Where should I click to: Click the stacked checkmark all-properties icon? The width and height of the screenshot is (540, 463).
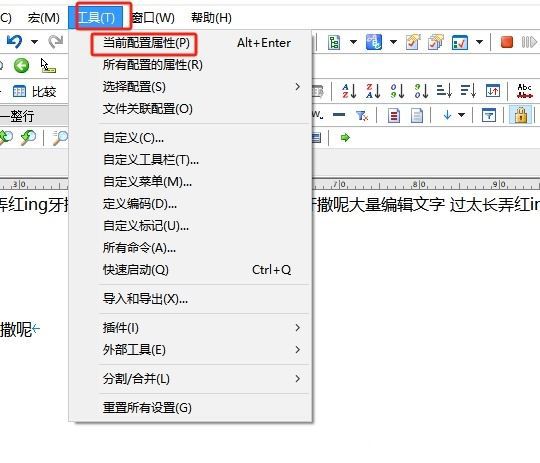[x=436, y=42]
